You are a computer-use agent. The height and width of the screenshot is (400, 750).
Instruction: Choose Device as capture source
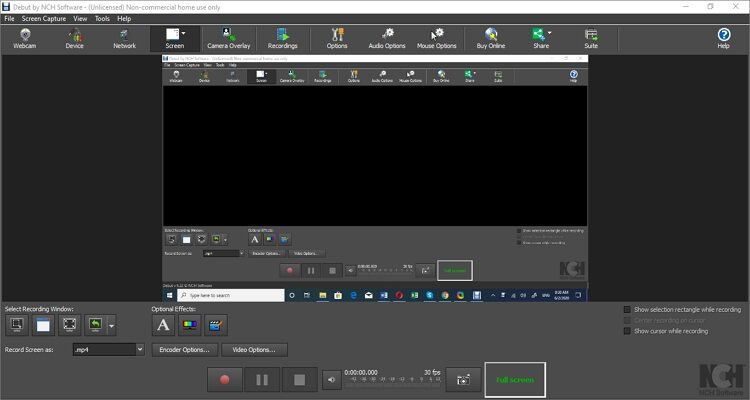tap(75, 39)
